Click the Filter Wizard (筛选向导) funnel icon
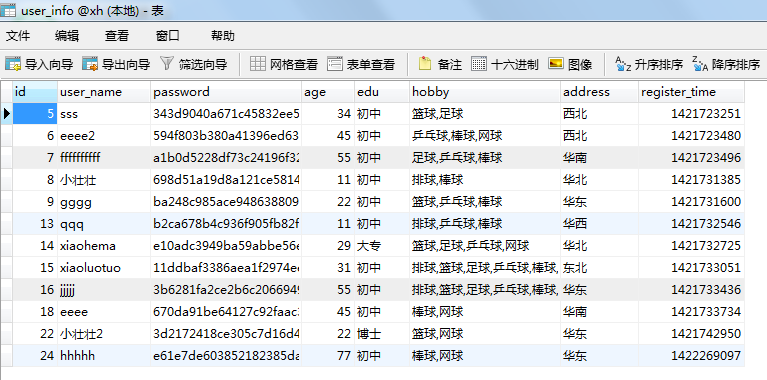Screen dimensions: 767x380 point(167,64)
